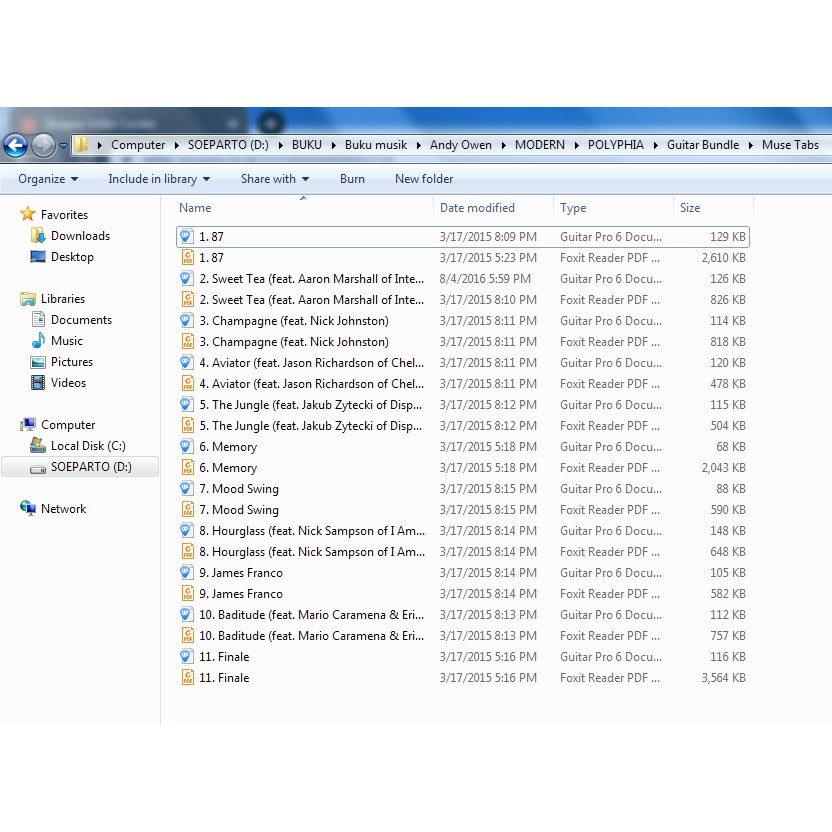
Task: Click the Guitar Pro icon for 1. 87
Action: click(x=187, y=237)
